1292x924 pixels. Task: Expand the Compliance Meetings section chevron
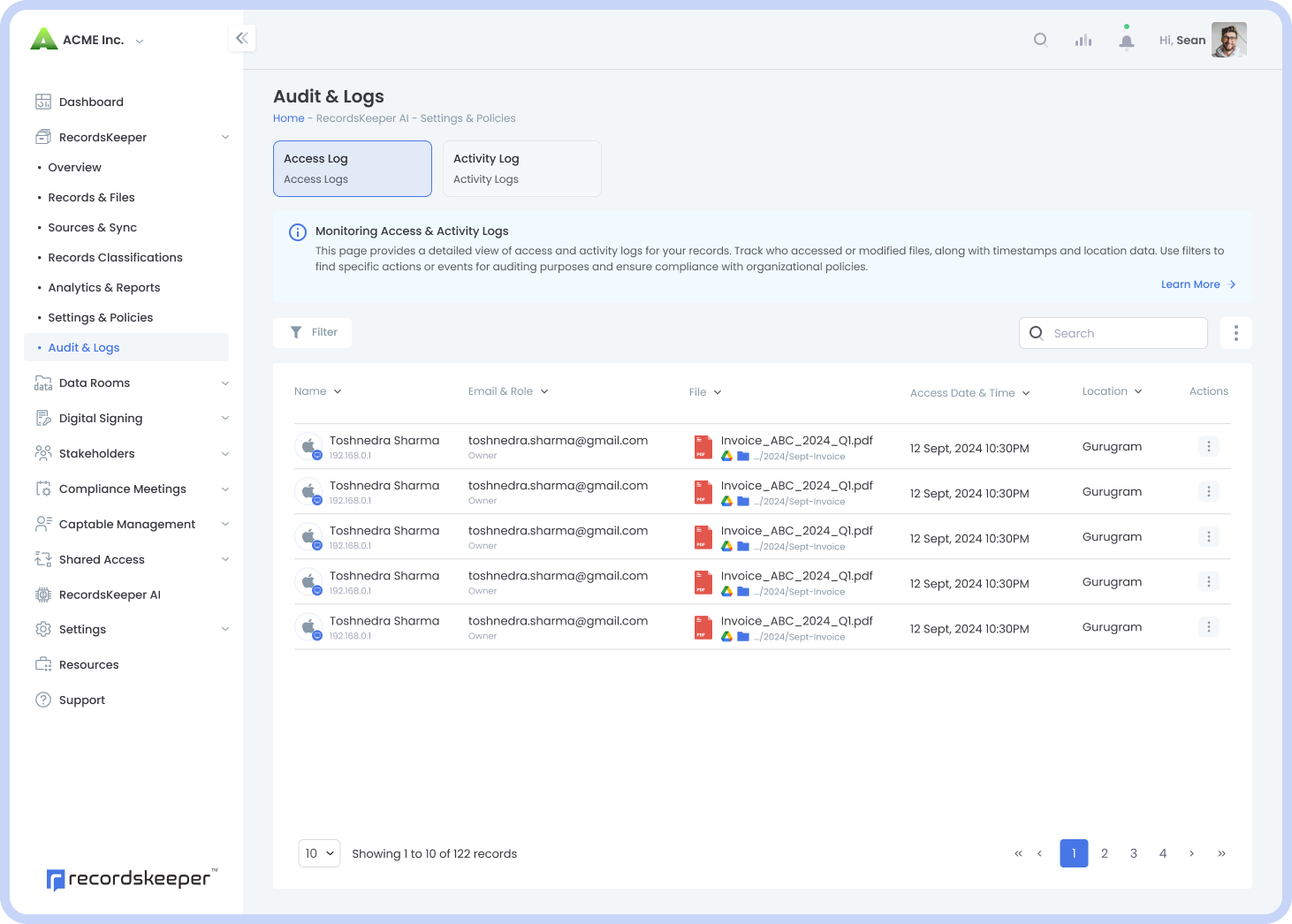(225, 489)
